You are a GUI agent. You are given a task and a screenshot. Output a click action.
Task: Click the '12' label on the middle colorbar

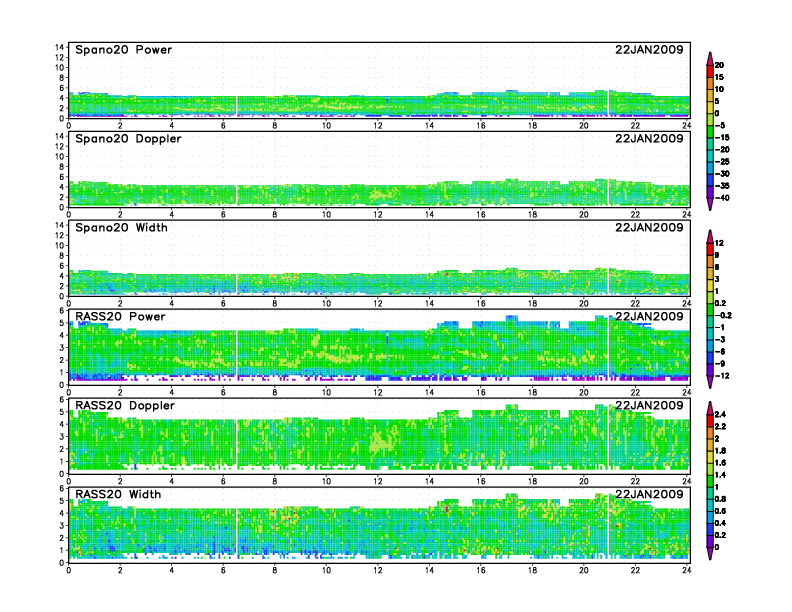pyautogui.click(x=719, y=243)
